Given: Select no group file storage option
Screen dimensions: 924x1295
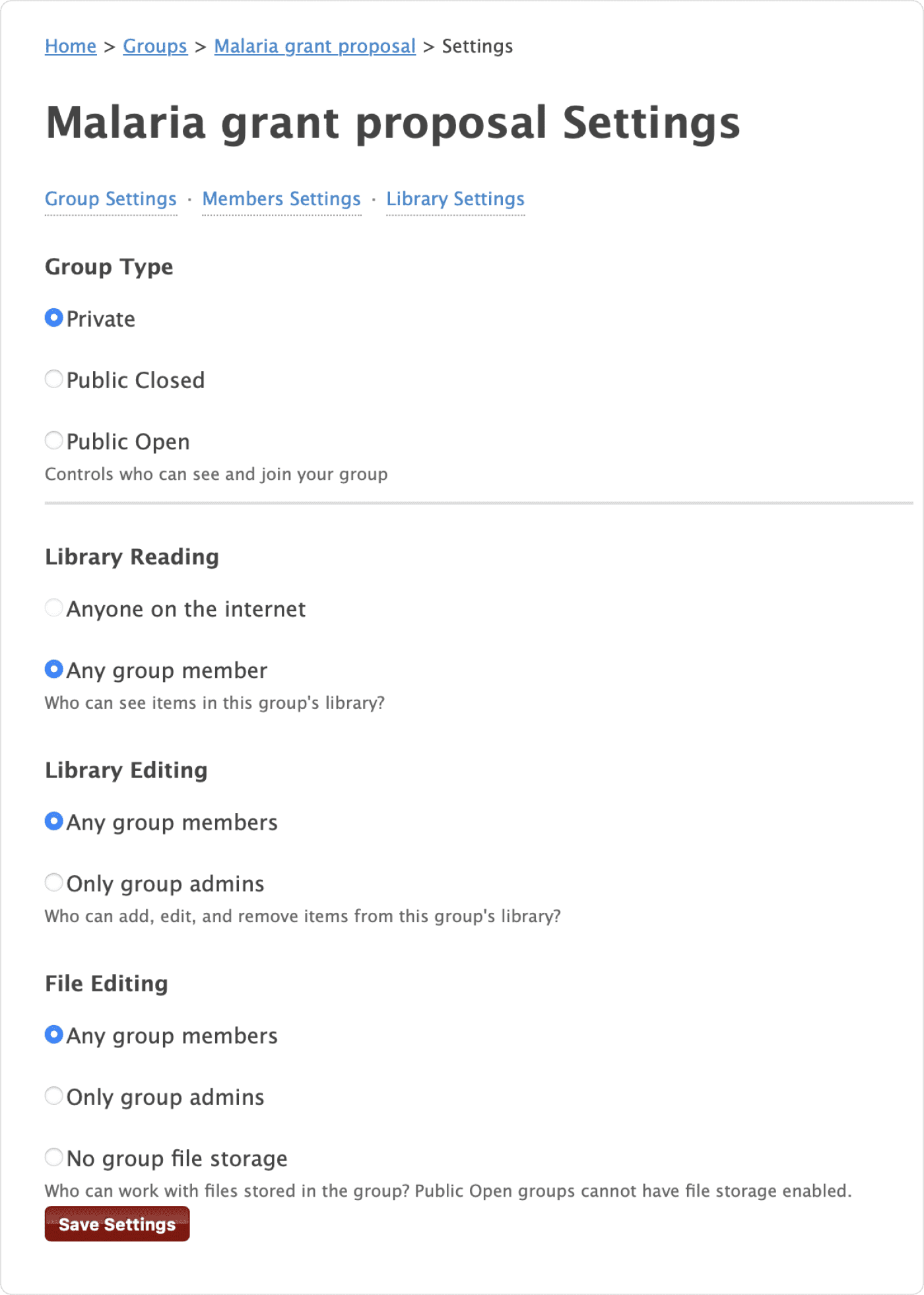Looking at the screenshot, I should (53, 1157).
